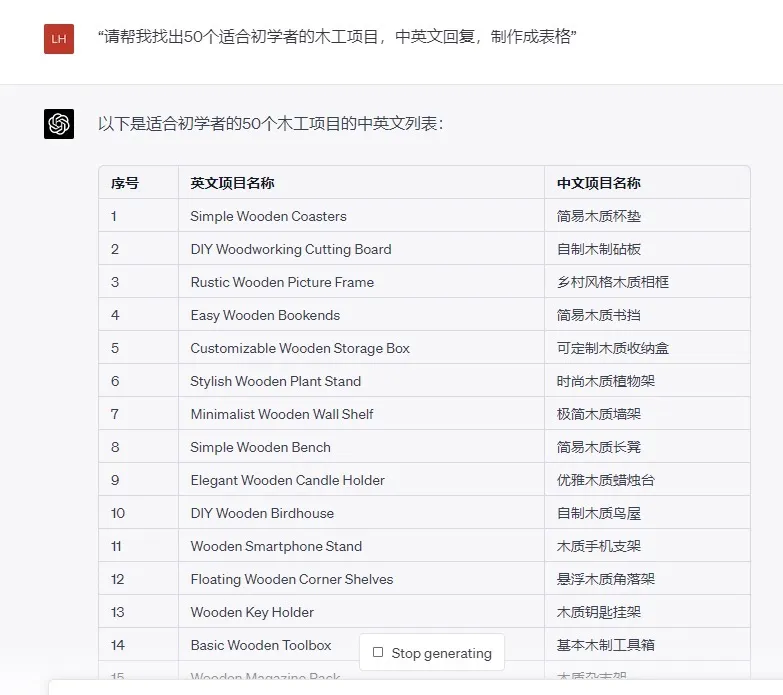
Task: Click the stop square icon in Stop generating
Action: click(378, 652)
